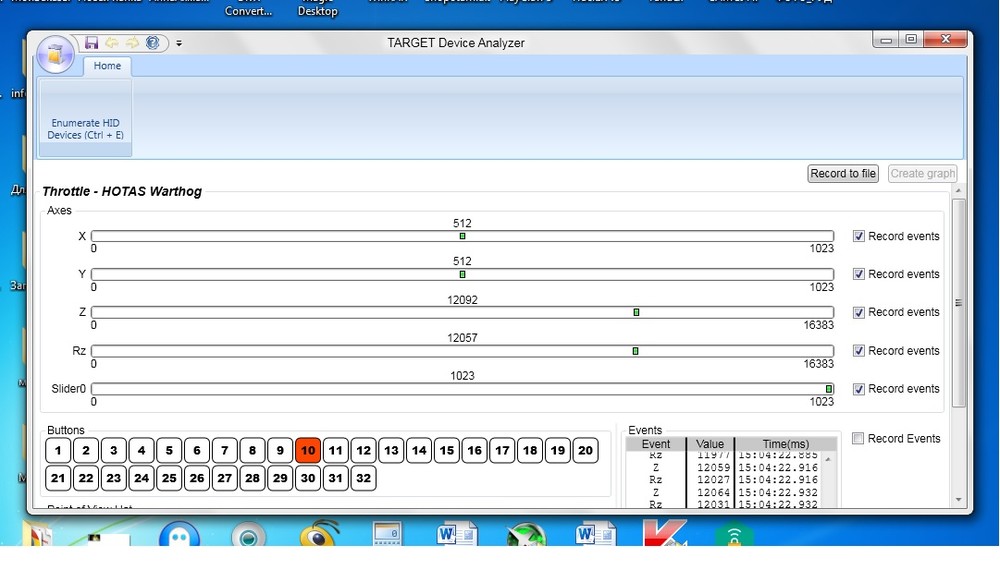Click button 15 indicator
This screenshot has height=570, width=1000.
446,450
